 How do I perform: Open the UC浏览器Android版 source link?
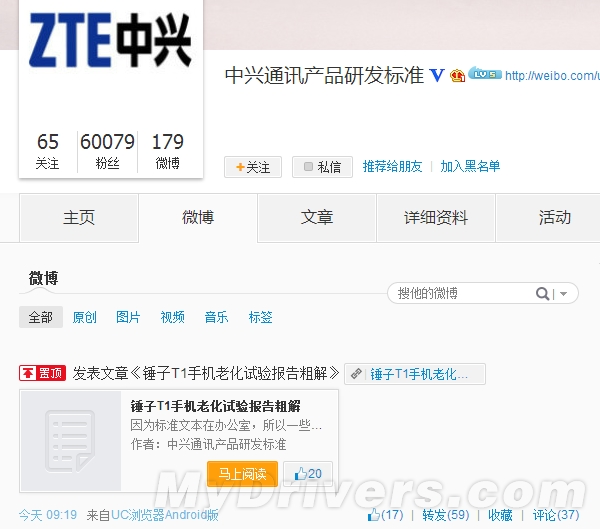[x=165, y=515]
